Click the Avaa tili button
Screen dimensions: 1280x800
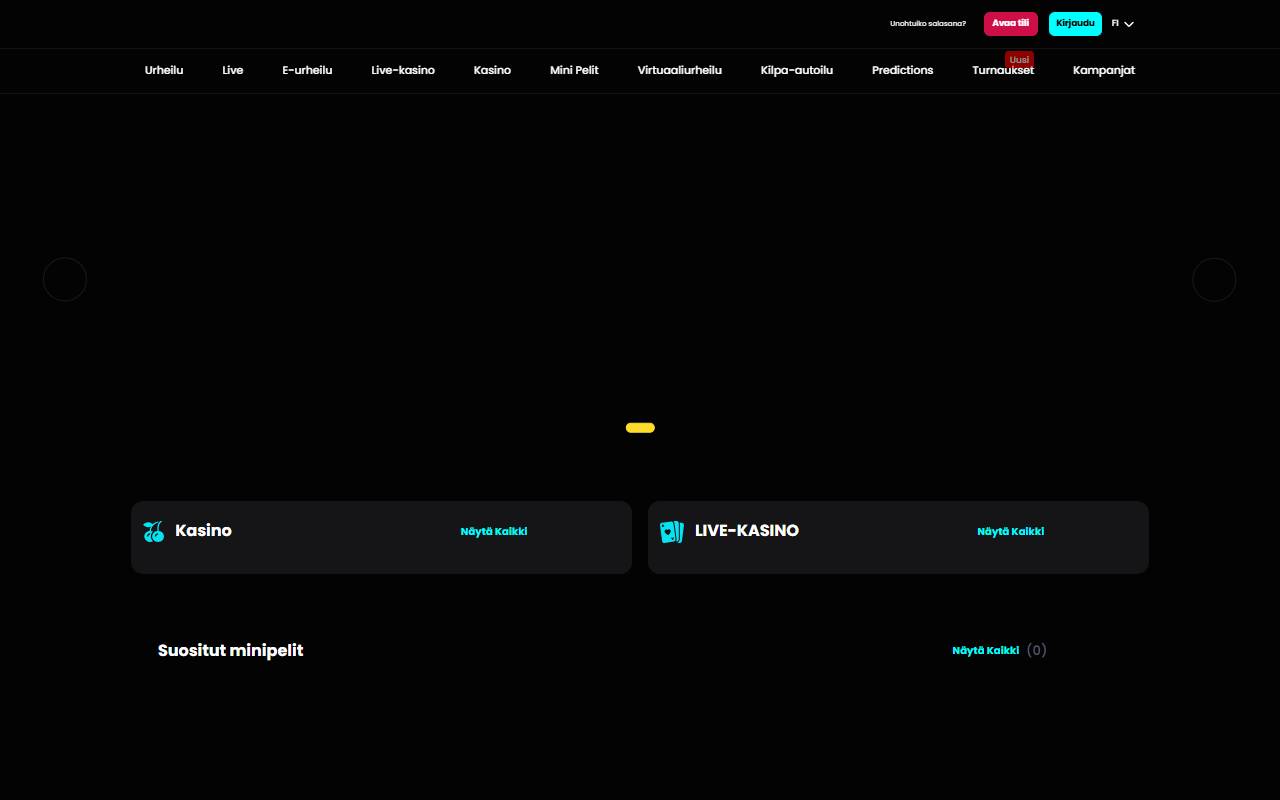1011,23
